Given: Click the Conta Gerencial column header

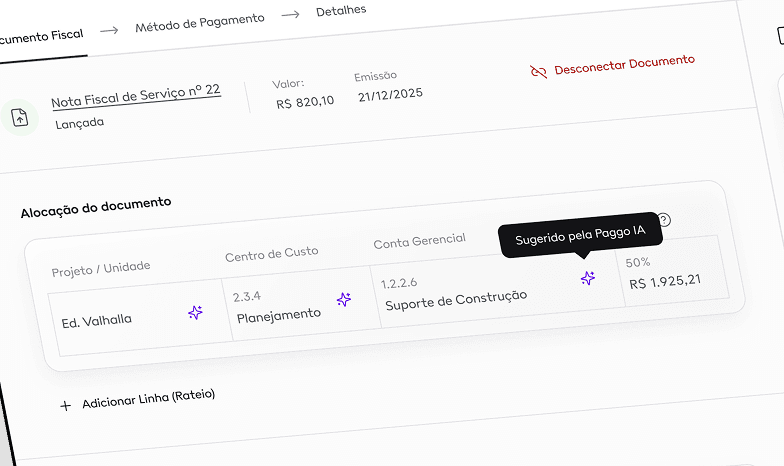Looking at the screenshot, I should click(420, 241).
